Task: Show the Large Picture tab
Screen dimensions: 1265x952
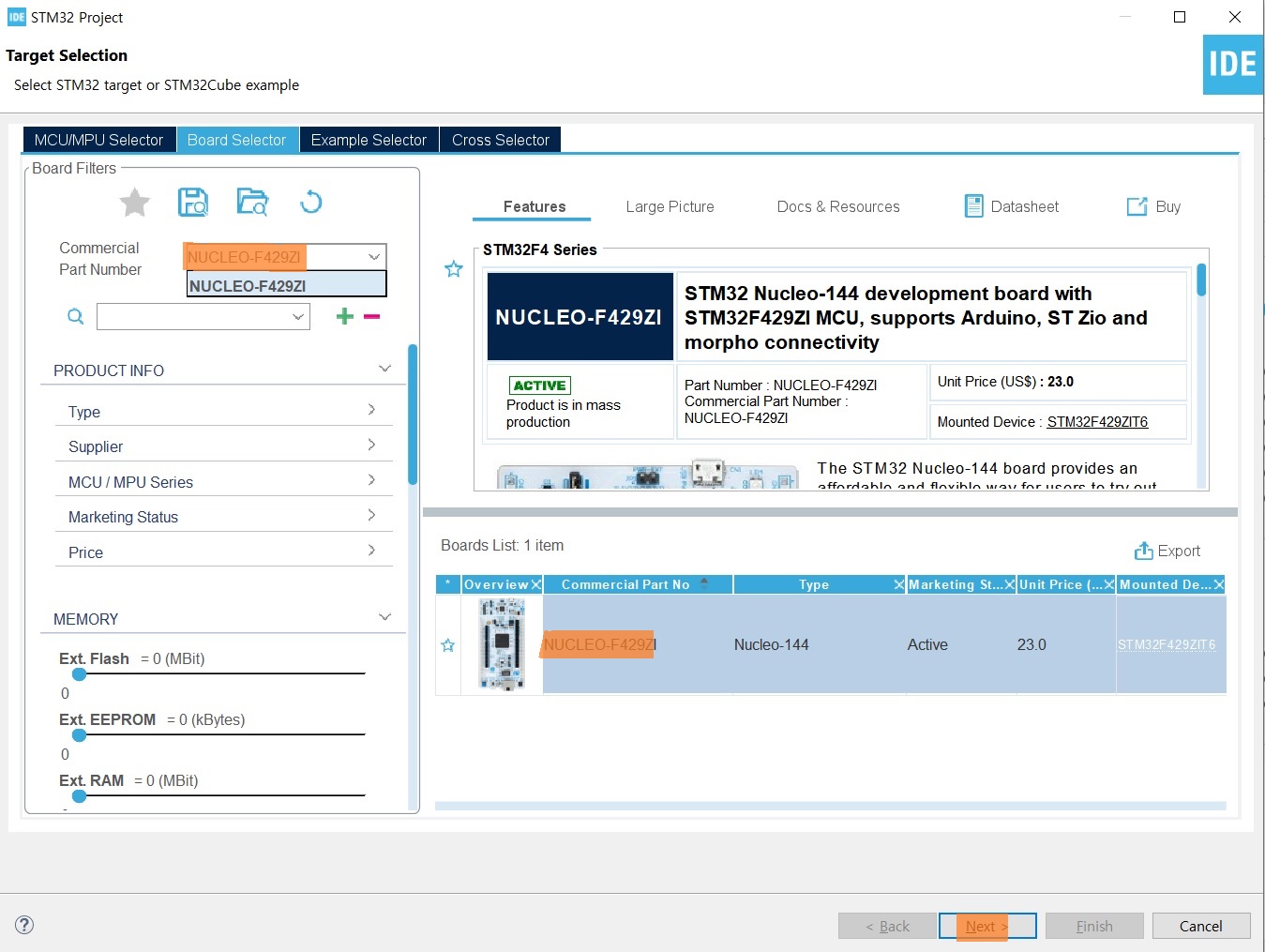Action: [x=670, y=206]
